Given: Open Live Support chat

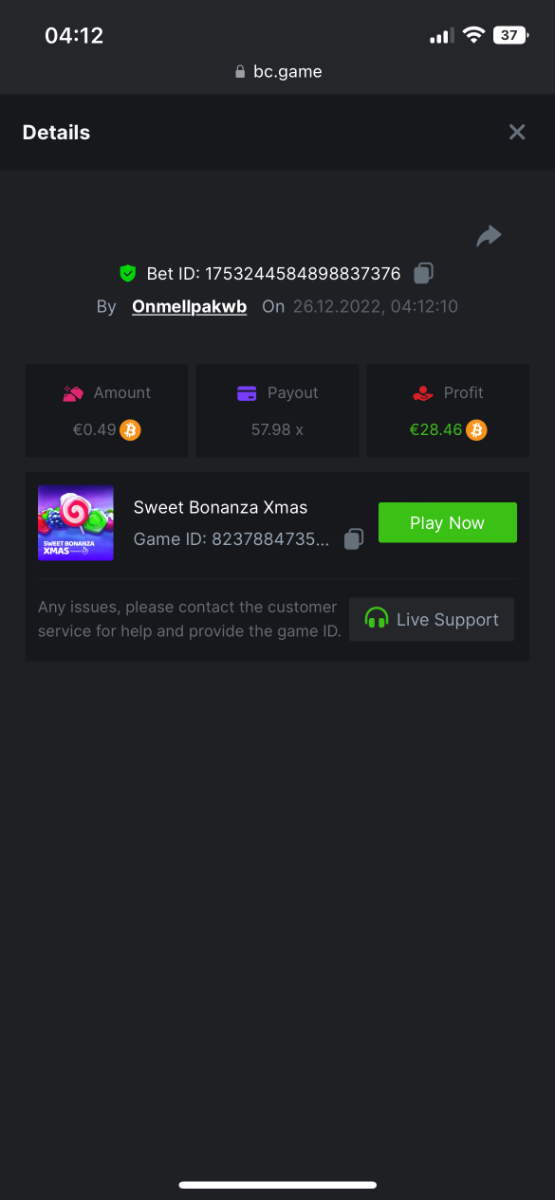Looking at the screenshot, I should click(x=432, y=619).
